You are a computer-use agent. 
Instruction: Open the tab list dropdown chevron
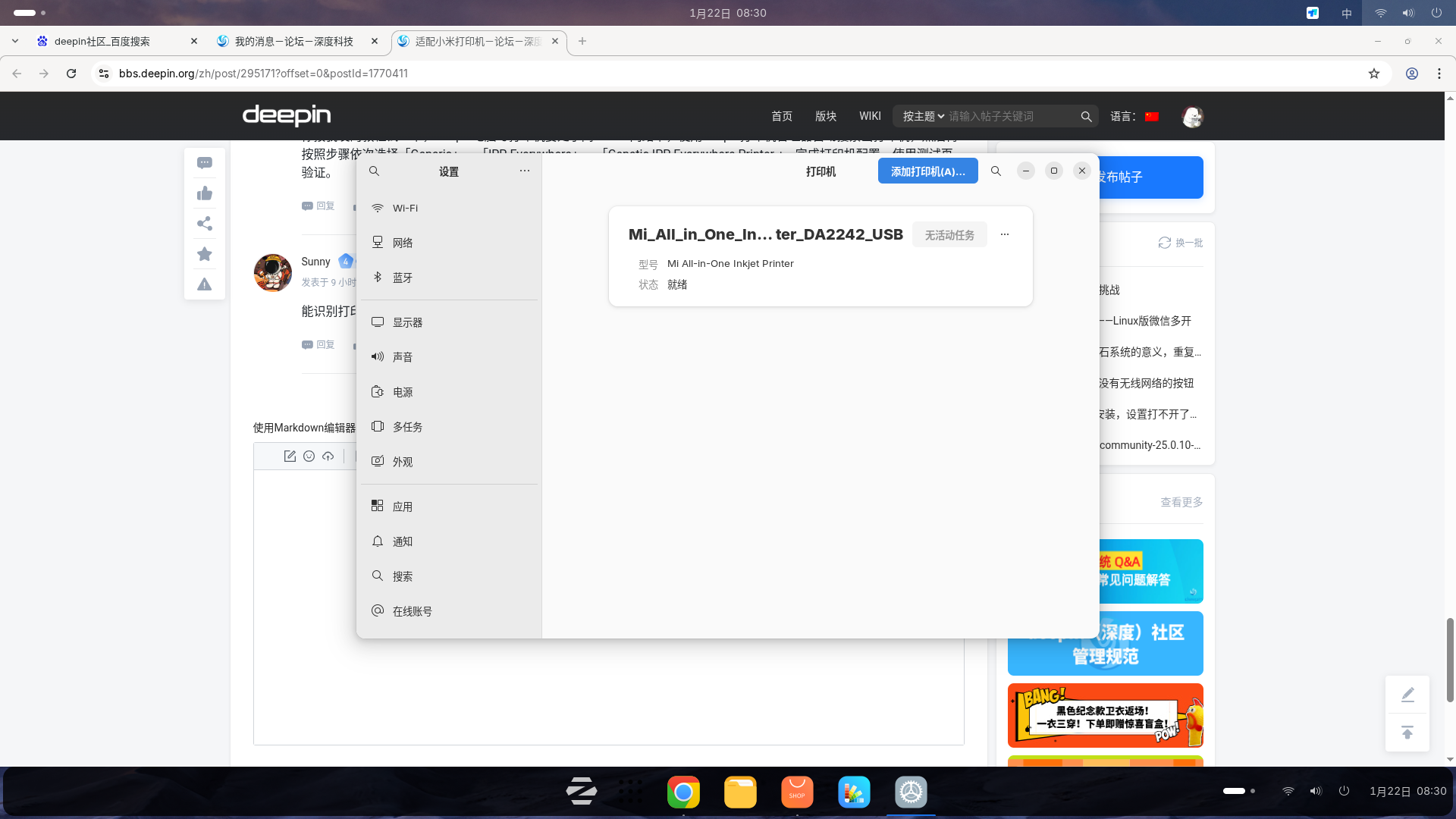pos(15,41)
